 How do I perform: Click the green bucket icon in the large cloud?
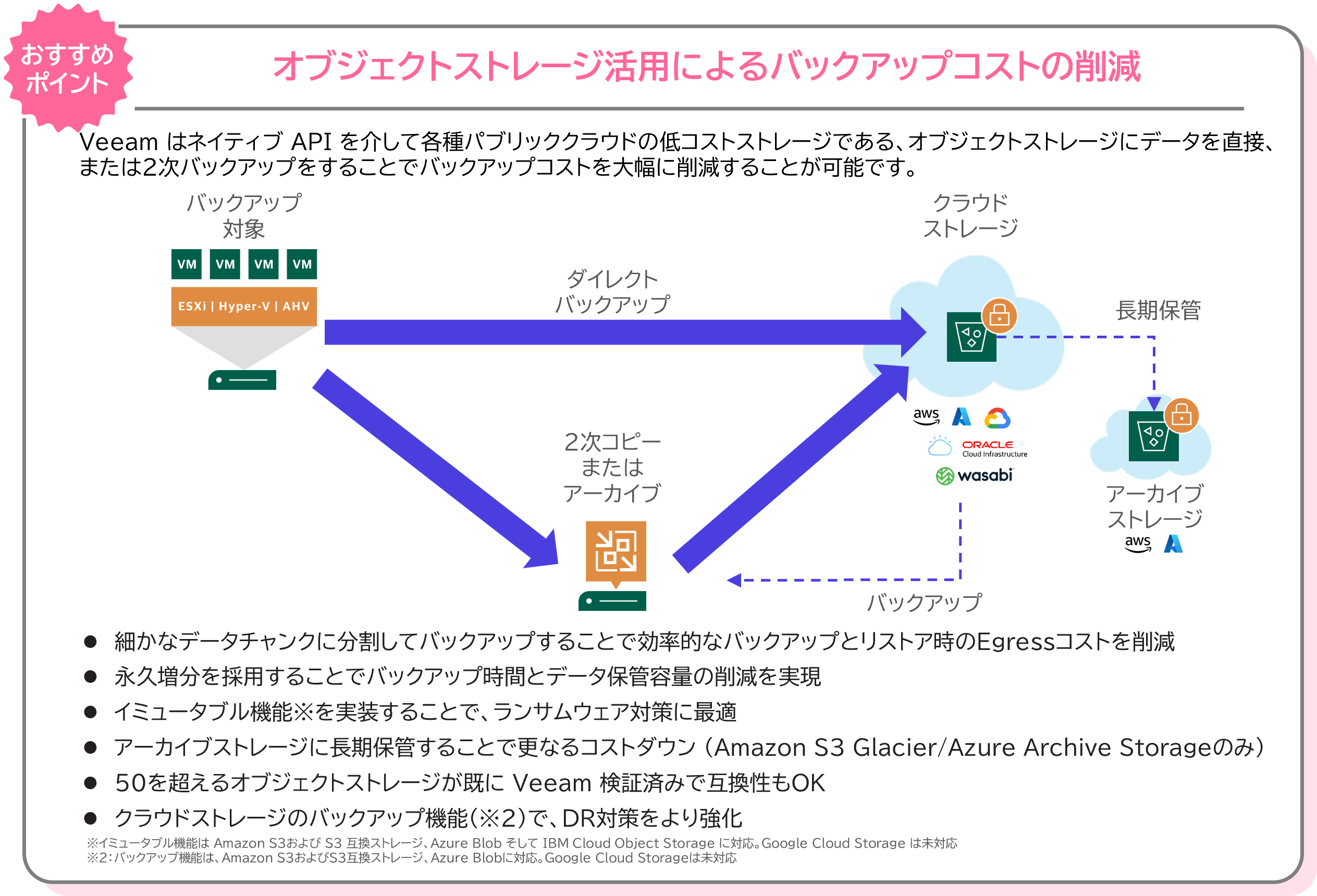pyautogui.click(x=971, y=337)
